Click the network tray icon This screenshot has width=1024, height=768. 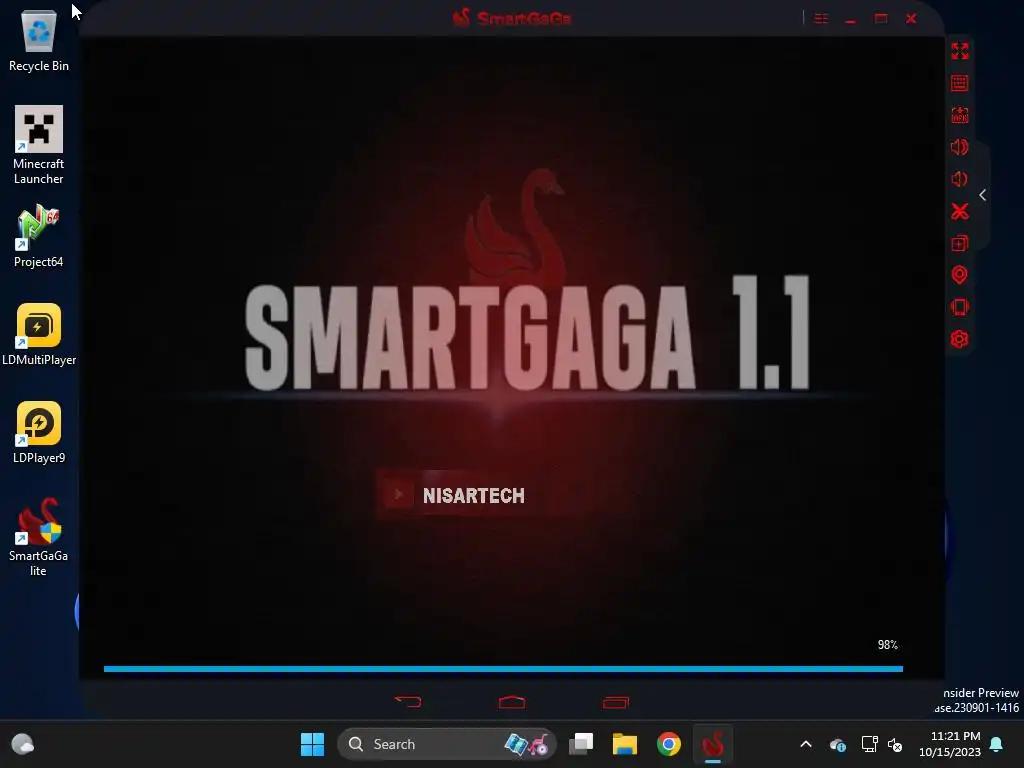click(869, 744)
